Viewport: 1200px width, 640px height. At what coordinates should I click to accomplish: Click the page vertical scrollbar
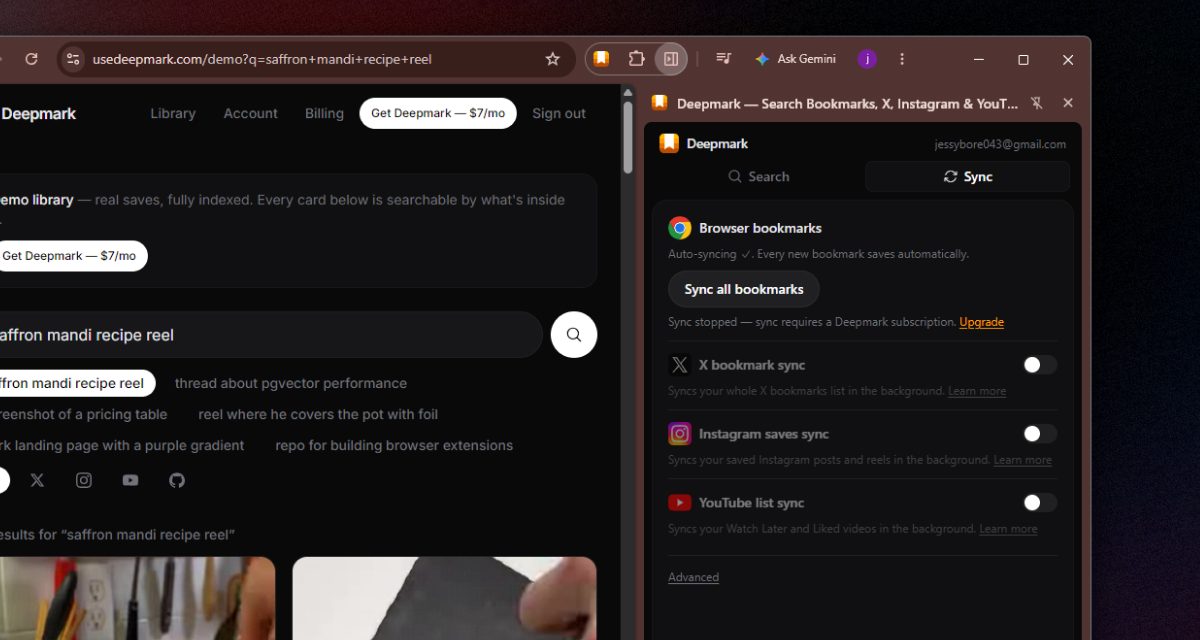(628, 137)
